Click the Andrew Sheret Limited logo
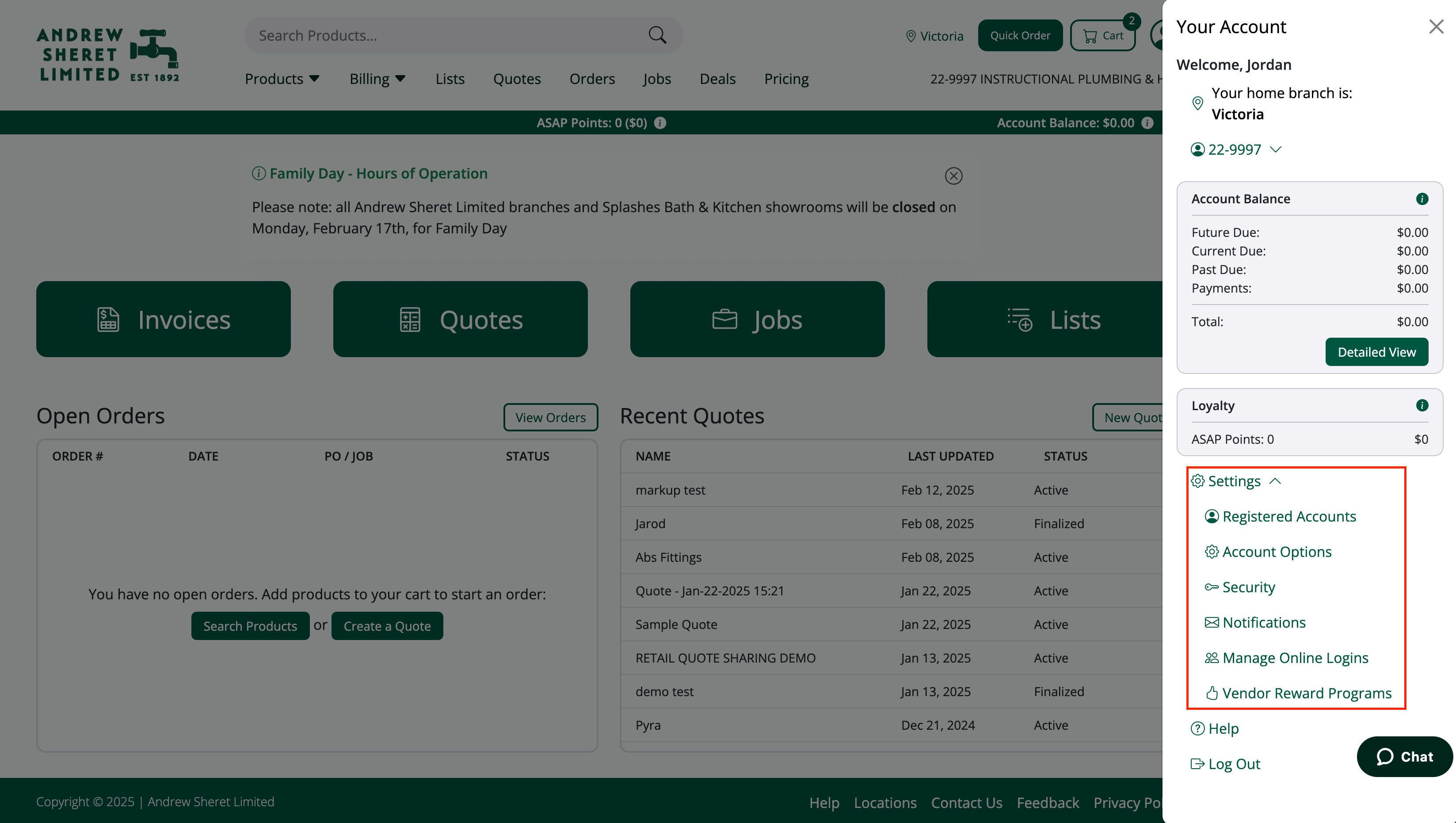Screen dimensions: 1456x823 coord(107,55)
